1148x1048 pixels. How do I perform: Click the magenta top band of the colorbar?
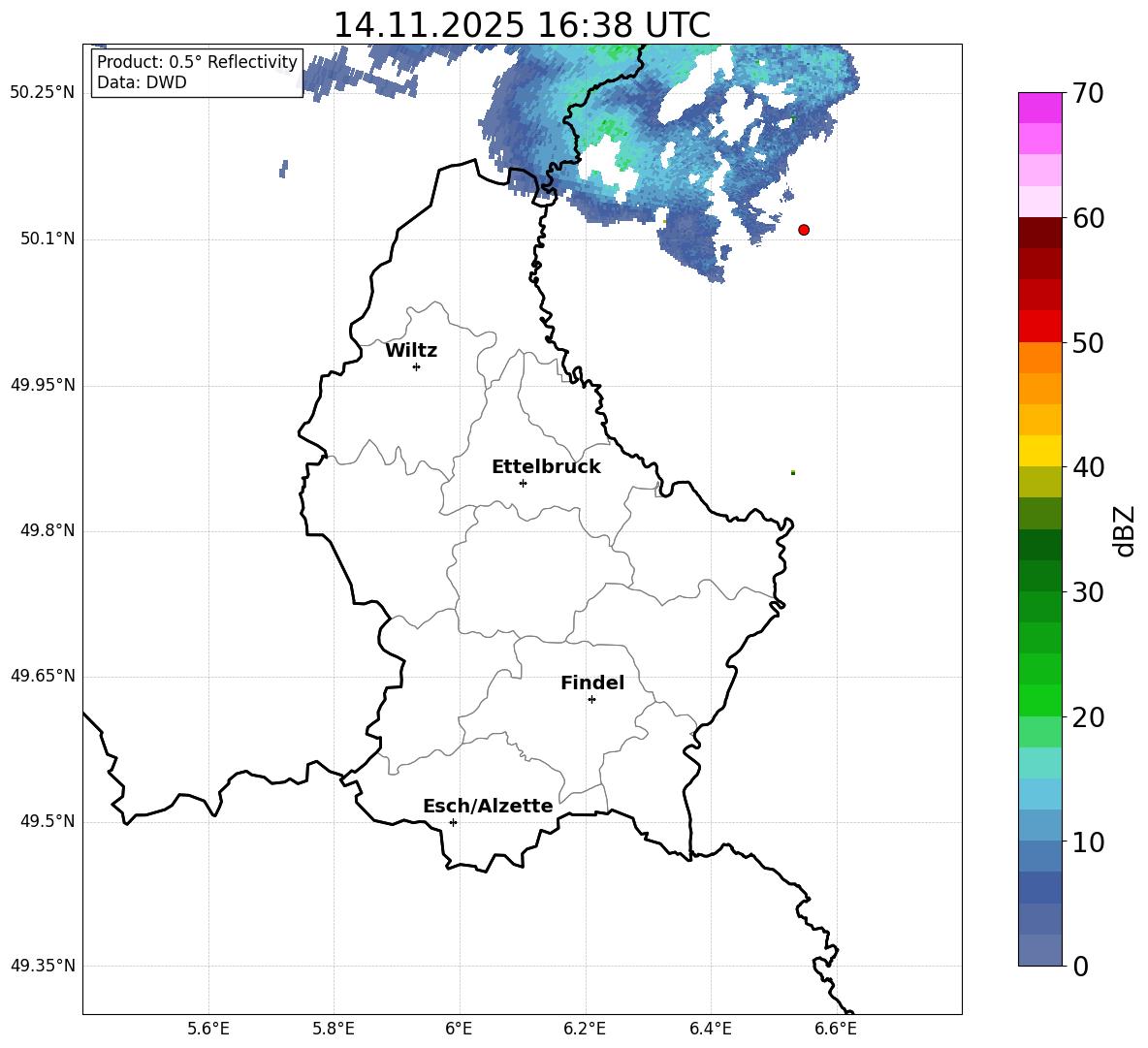point(1040,109)
